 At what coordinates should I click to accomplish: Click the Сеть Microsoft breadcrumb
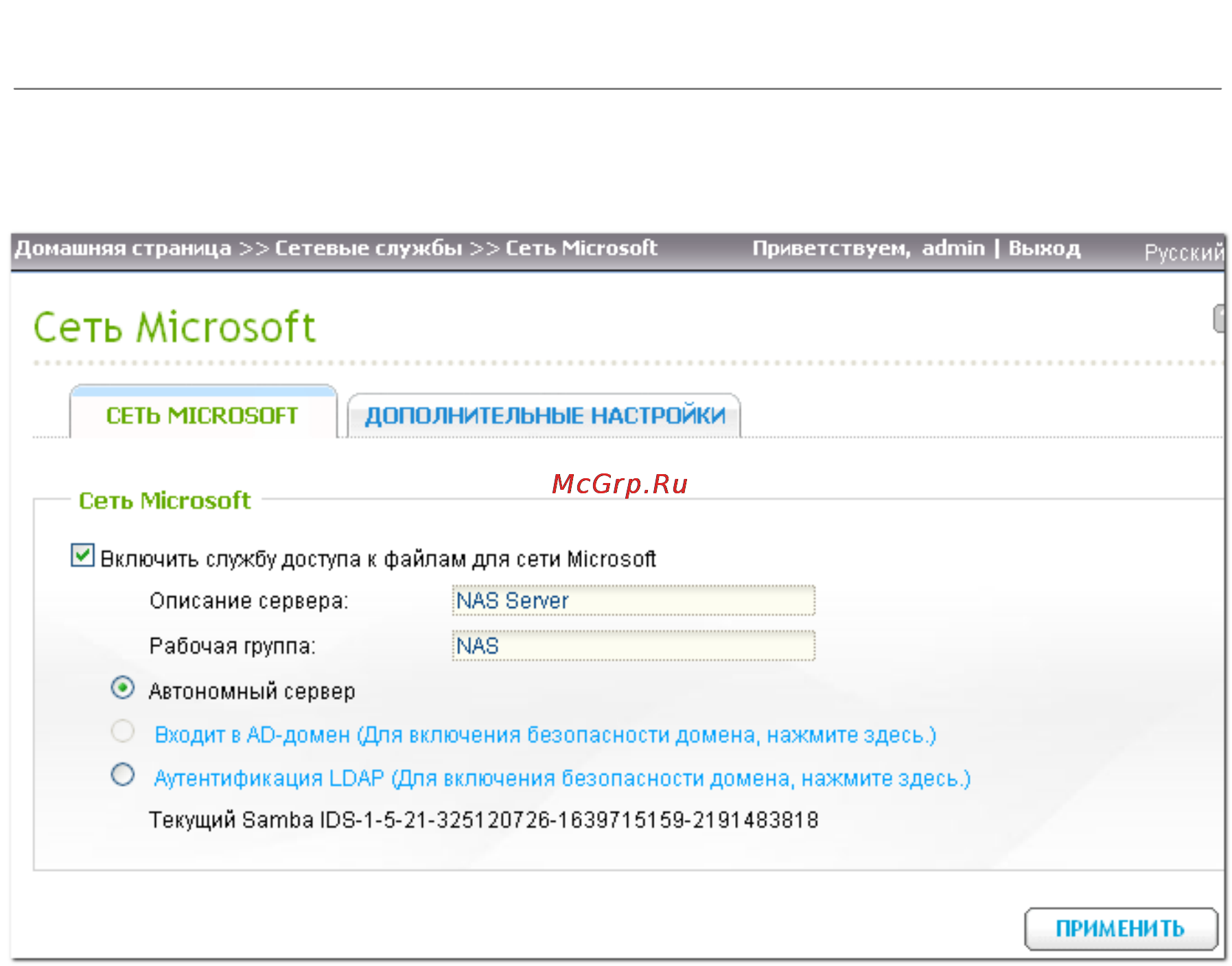(581, 248)
